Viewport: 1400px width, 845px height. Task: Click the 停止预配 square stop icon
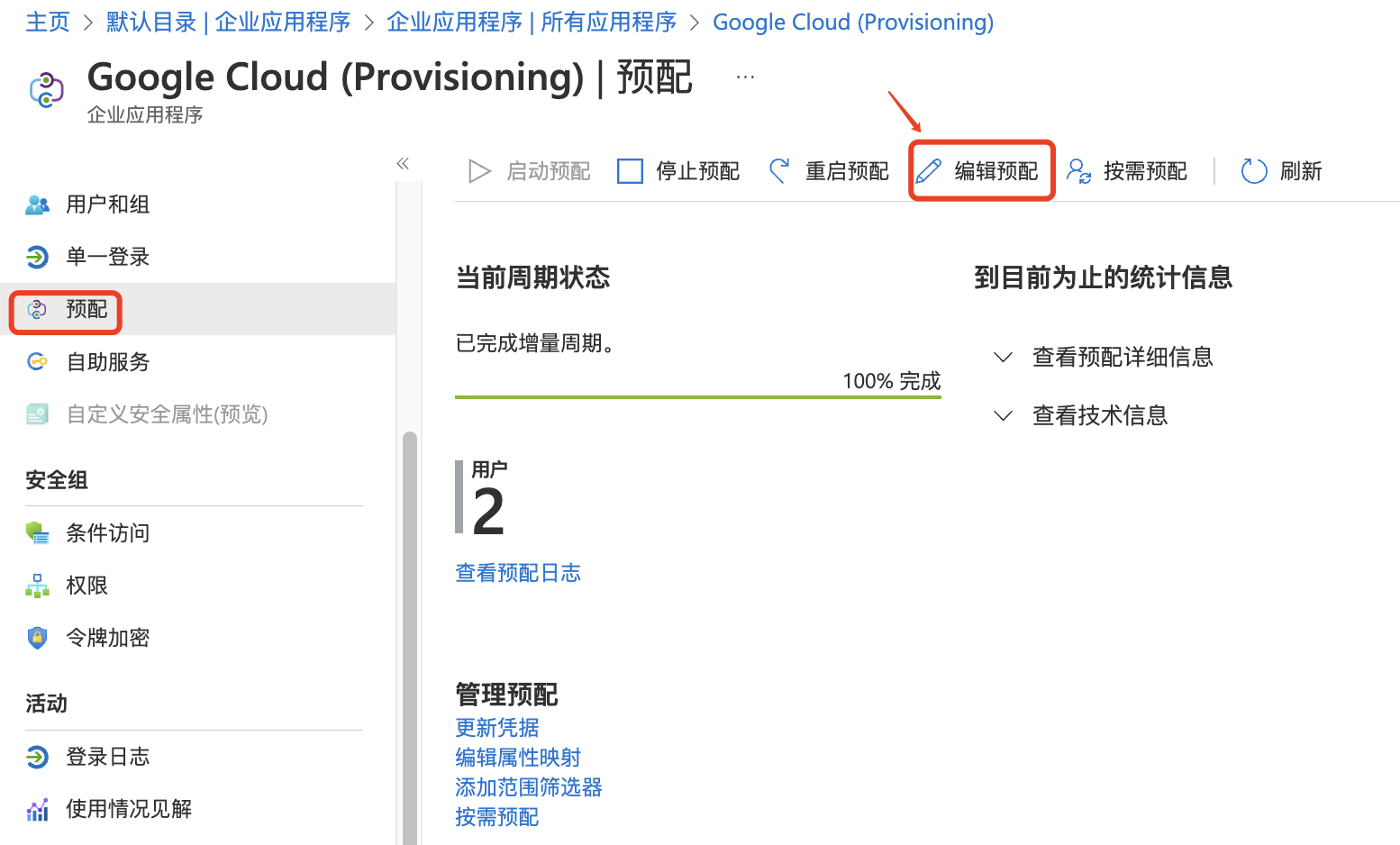(x=630, y=171)
